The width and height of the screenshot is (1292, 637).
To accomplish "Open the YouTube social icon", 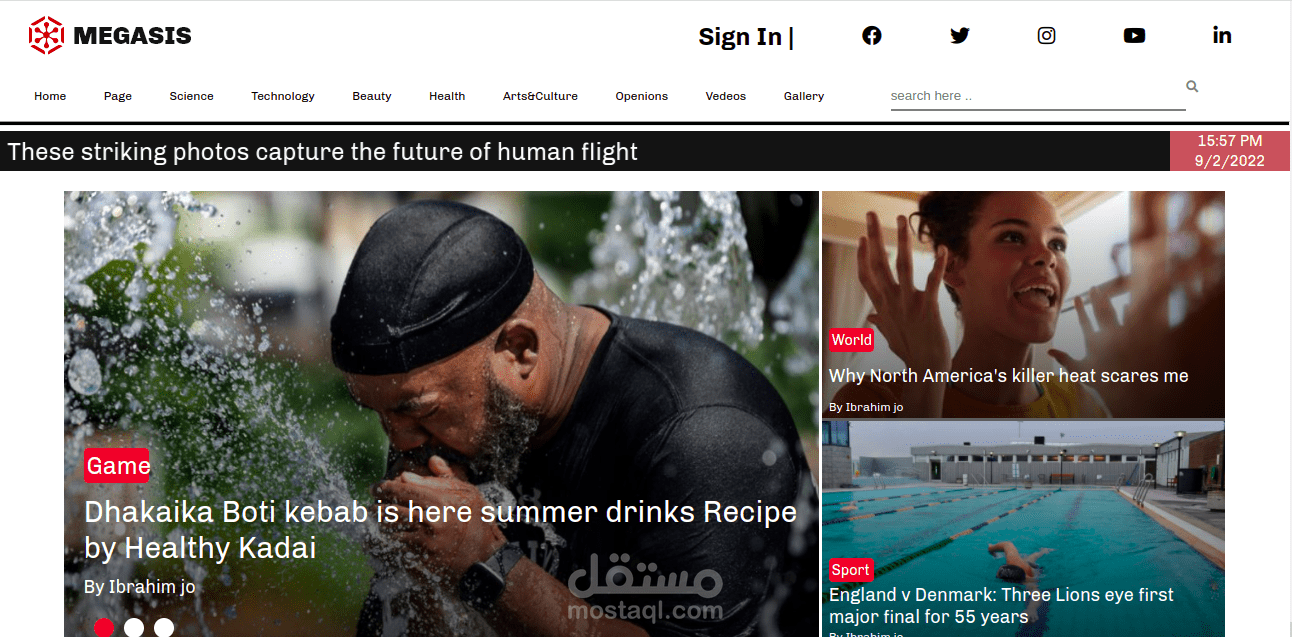I will [1134, 36].
